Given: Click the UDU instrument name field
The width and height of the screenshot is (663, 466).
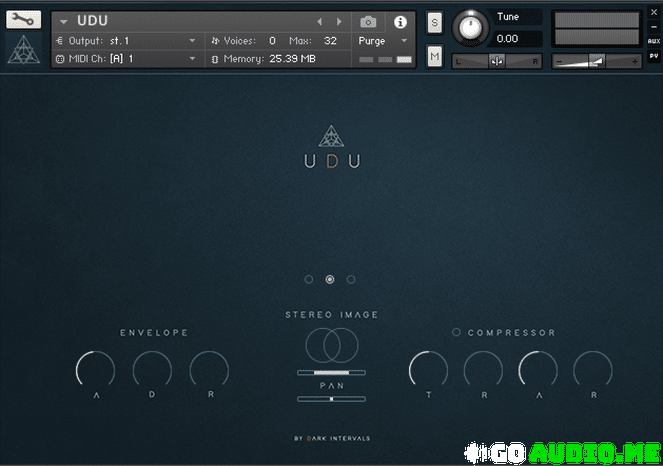Looking at the screenshot, I should pos(180,21).
